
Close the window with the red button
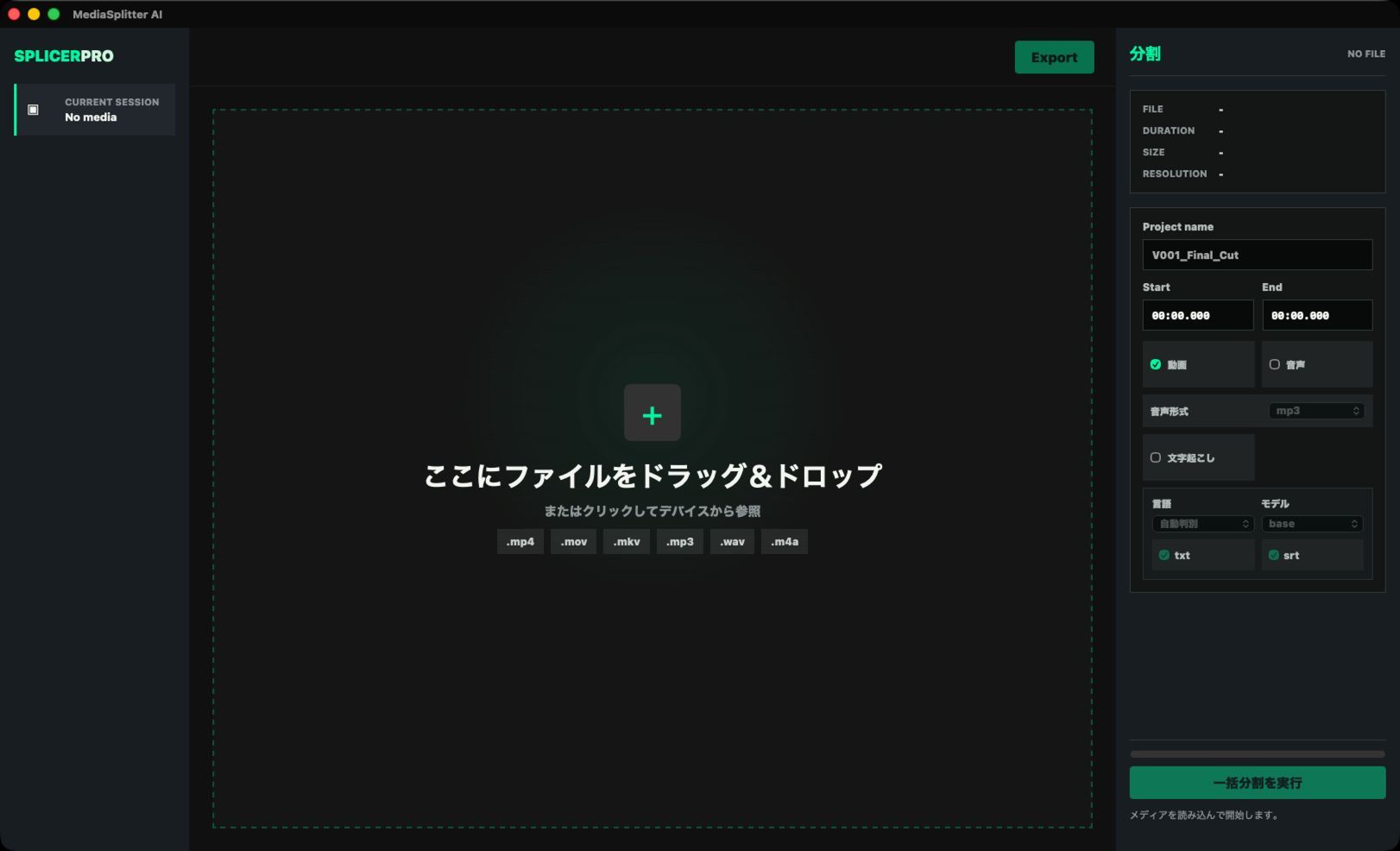coord(14,14)
